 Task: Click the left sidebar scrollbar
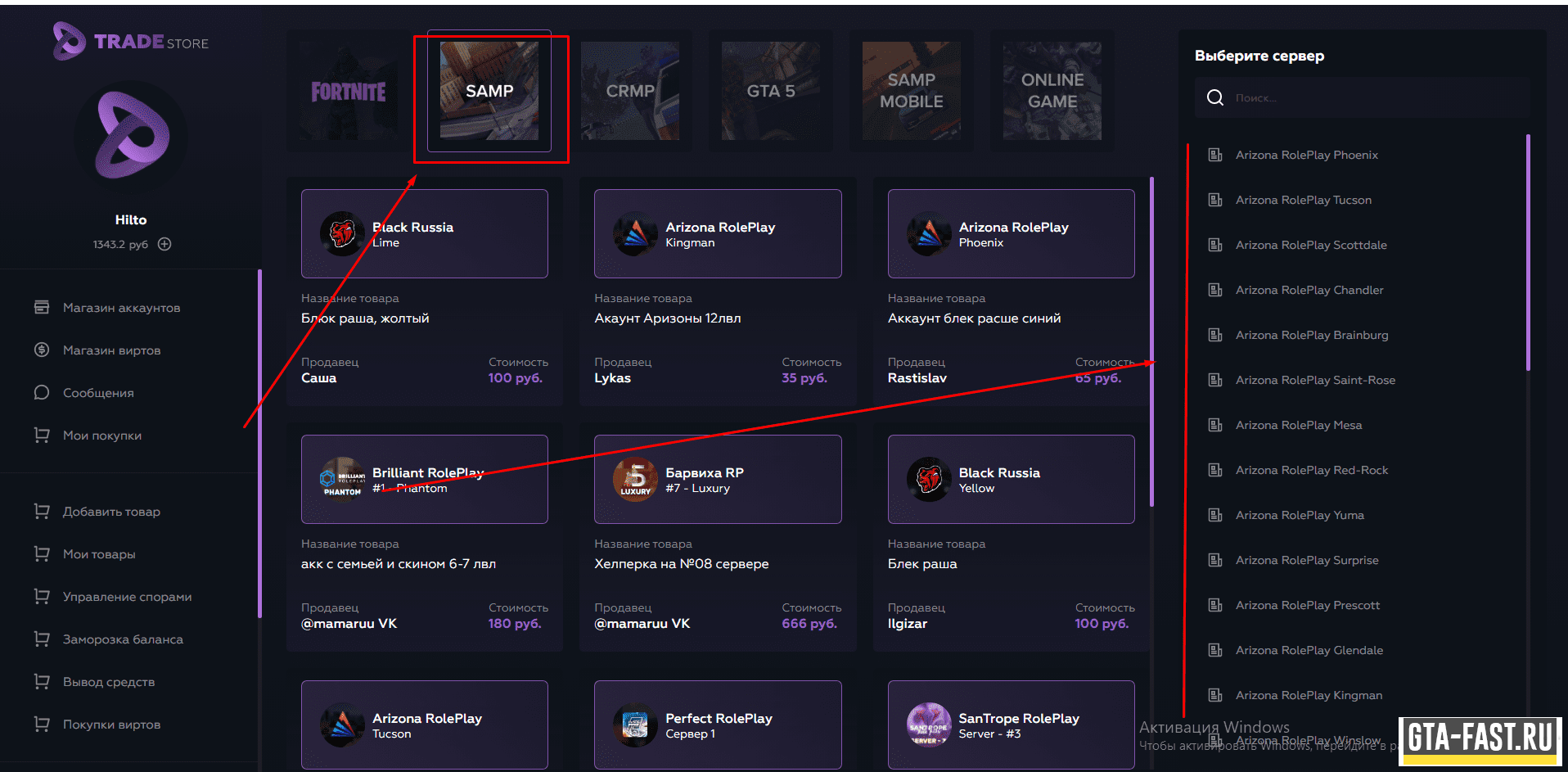tap(259, 444)
